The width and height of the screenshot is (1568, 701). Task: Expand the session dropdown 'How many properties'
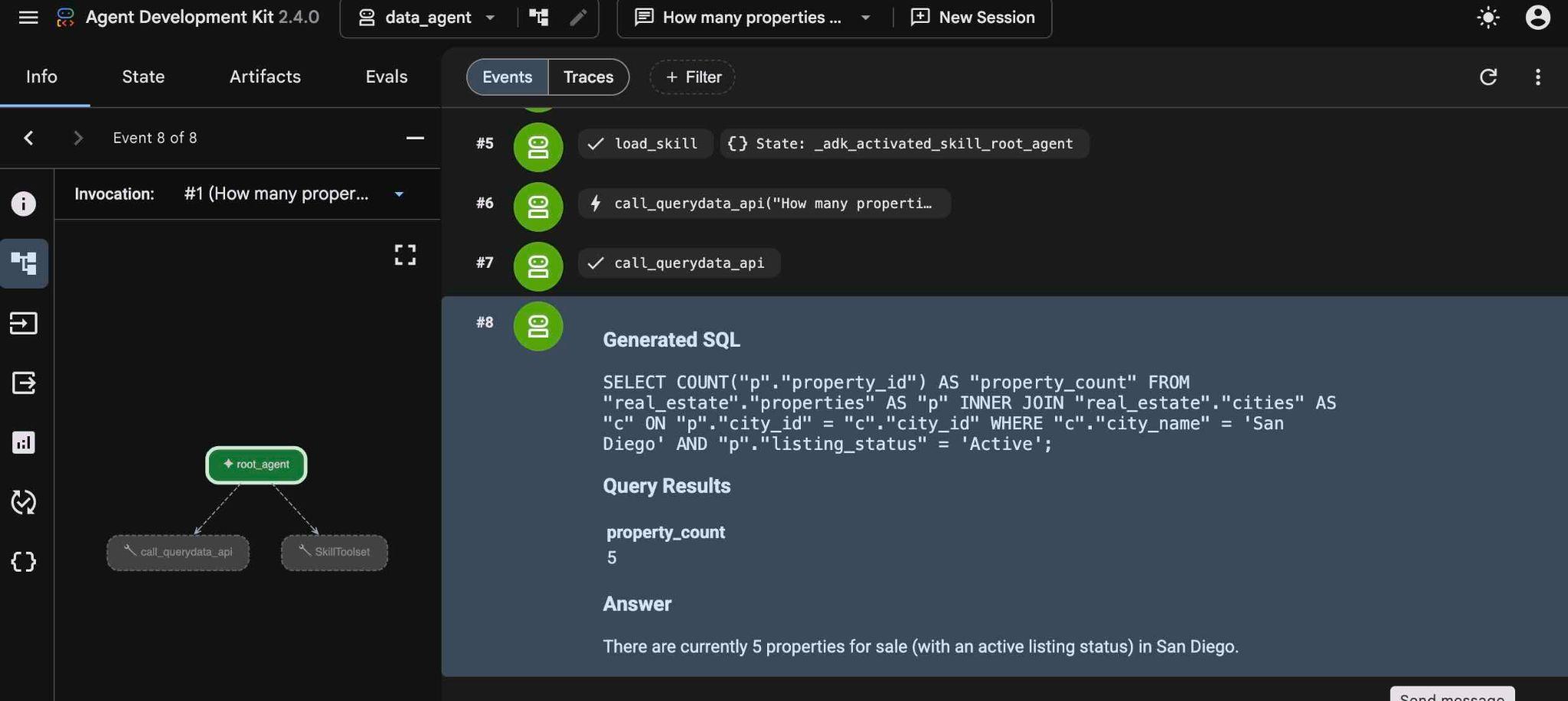(x=753, y=17)
